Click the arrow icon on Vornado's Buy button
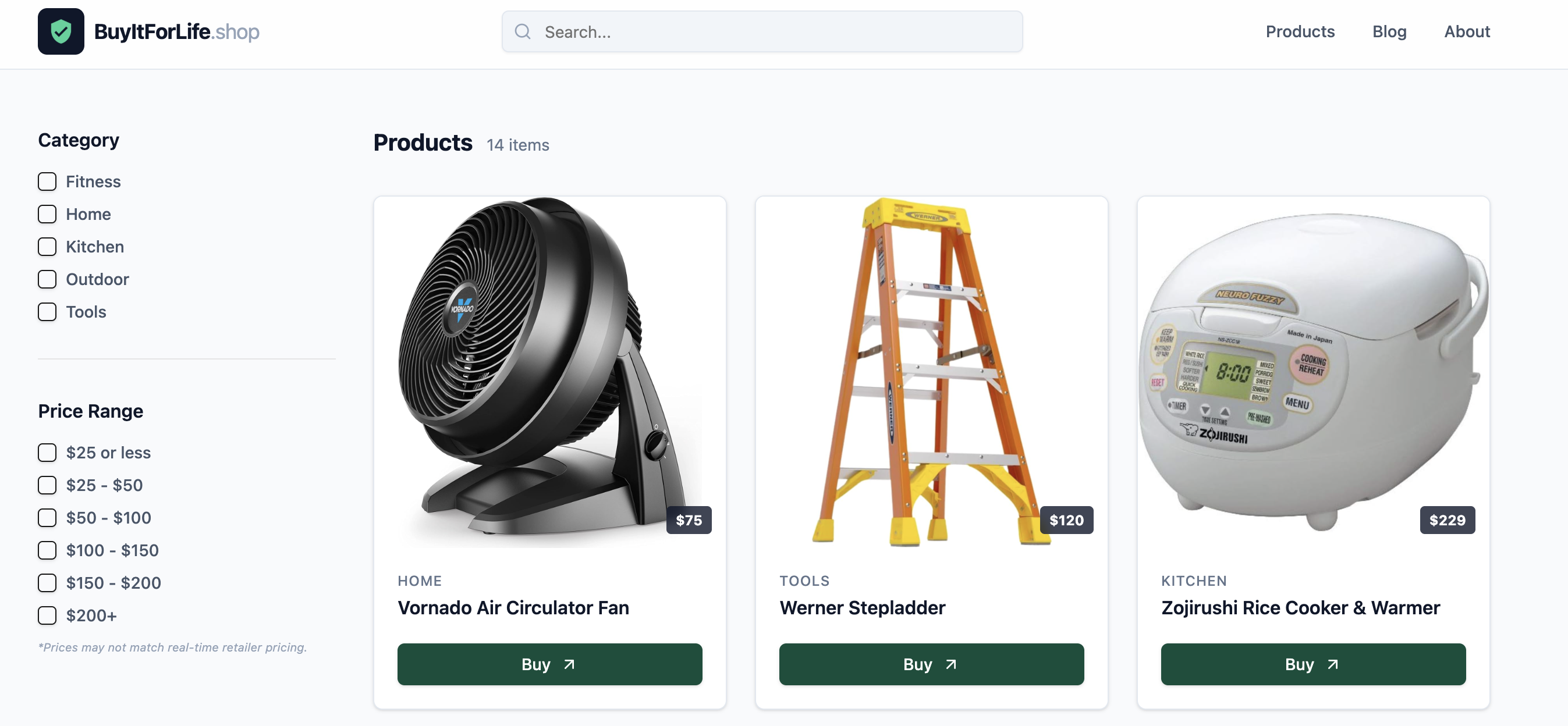1568x726 pixels. (x=570, y=664)
